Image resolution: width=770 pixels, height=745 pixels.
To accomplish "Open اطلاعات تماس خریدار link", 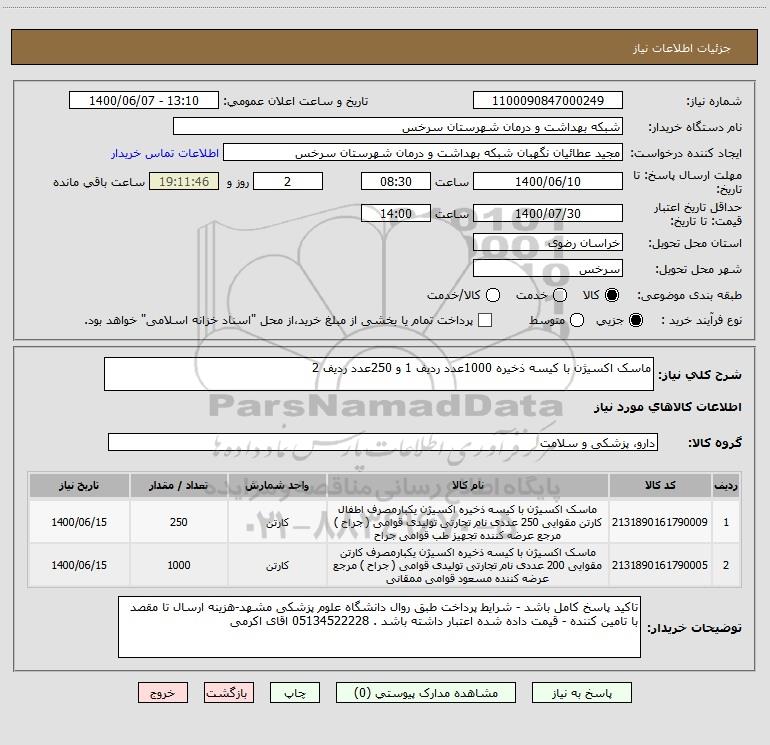I will pos(165,153).
